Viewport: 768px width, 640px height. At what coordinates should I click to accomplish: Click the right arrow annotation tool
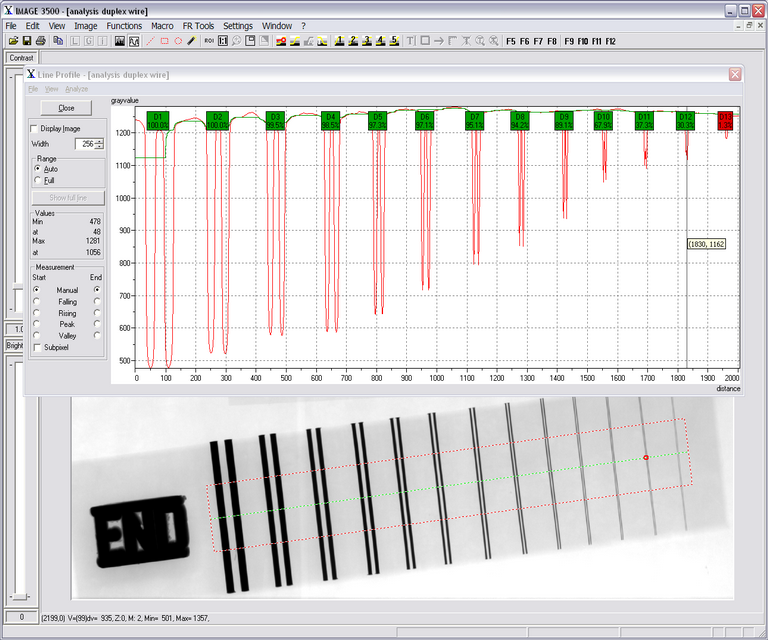tap(439, 41)
